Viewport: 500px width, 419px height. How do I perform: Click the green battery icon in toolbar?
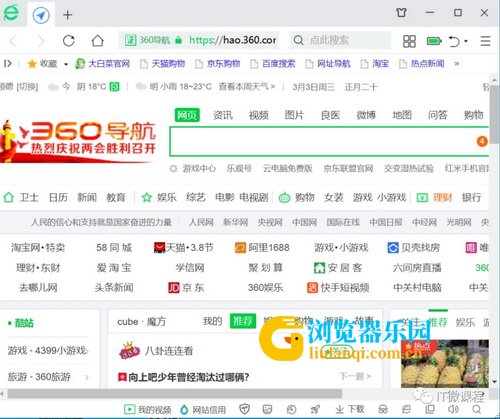[434, 41]
